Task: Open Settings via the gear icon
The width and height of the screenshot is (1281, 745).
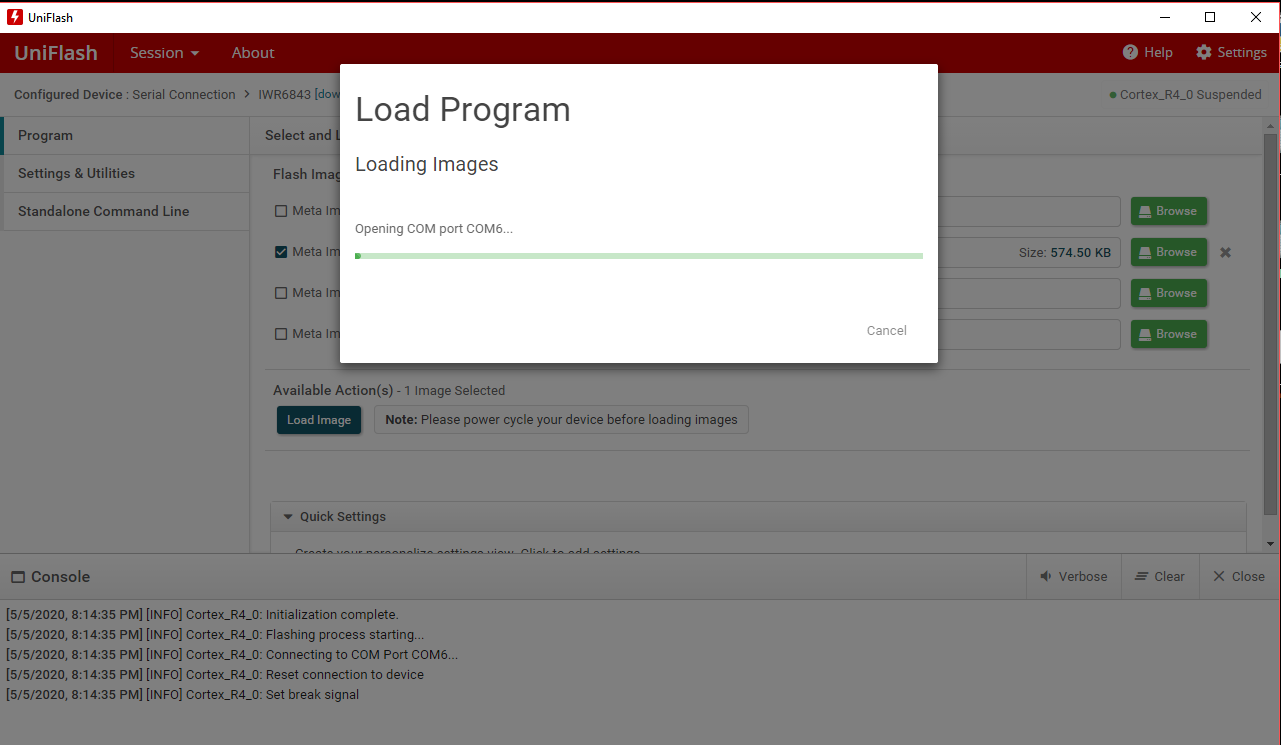Action: point(1204,52)
